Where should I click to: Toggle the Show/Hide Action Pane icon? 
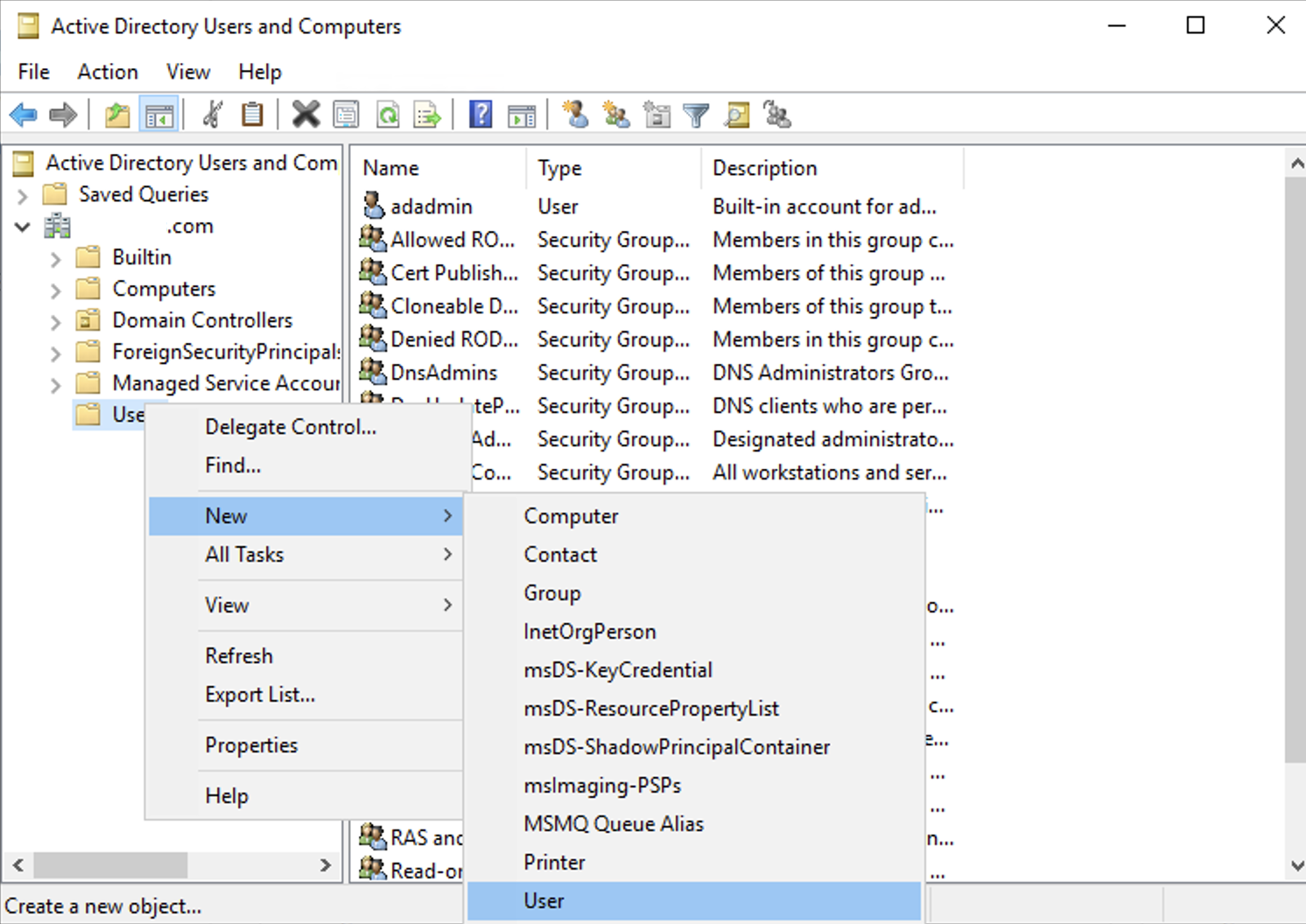(522, 115)
